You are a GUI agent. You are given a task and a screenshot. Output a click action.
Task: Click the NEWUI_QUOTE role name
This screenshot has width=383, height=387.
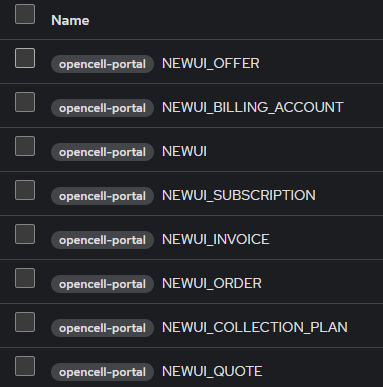click(212, 371)
